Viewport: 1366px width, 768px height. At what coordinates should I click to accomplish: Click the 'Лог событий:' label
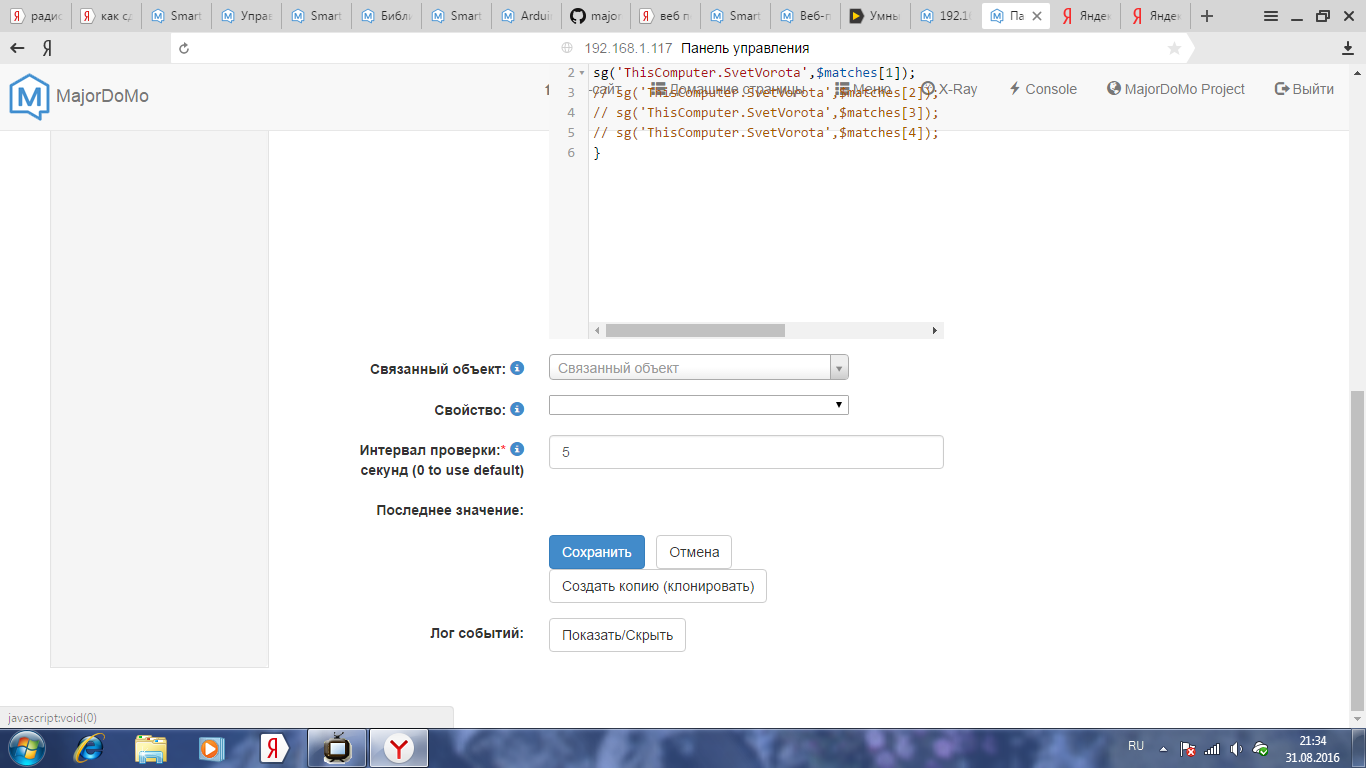coord(477,633)
